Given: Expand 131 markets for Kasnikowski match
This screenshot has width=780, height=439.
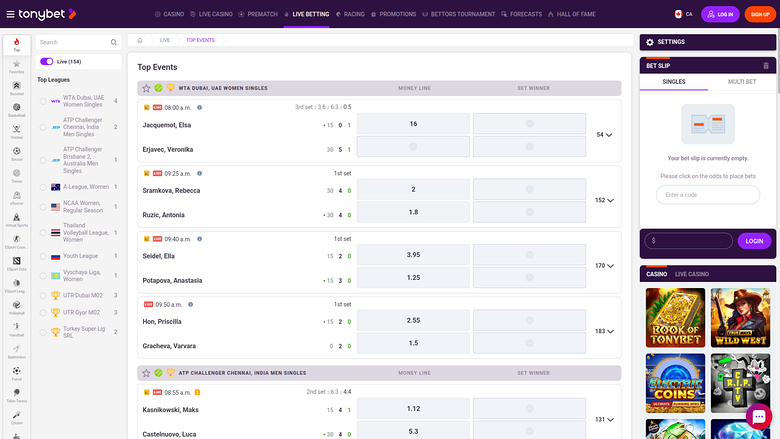Looking at the screenshot, I should click(x=604, y=420).
